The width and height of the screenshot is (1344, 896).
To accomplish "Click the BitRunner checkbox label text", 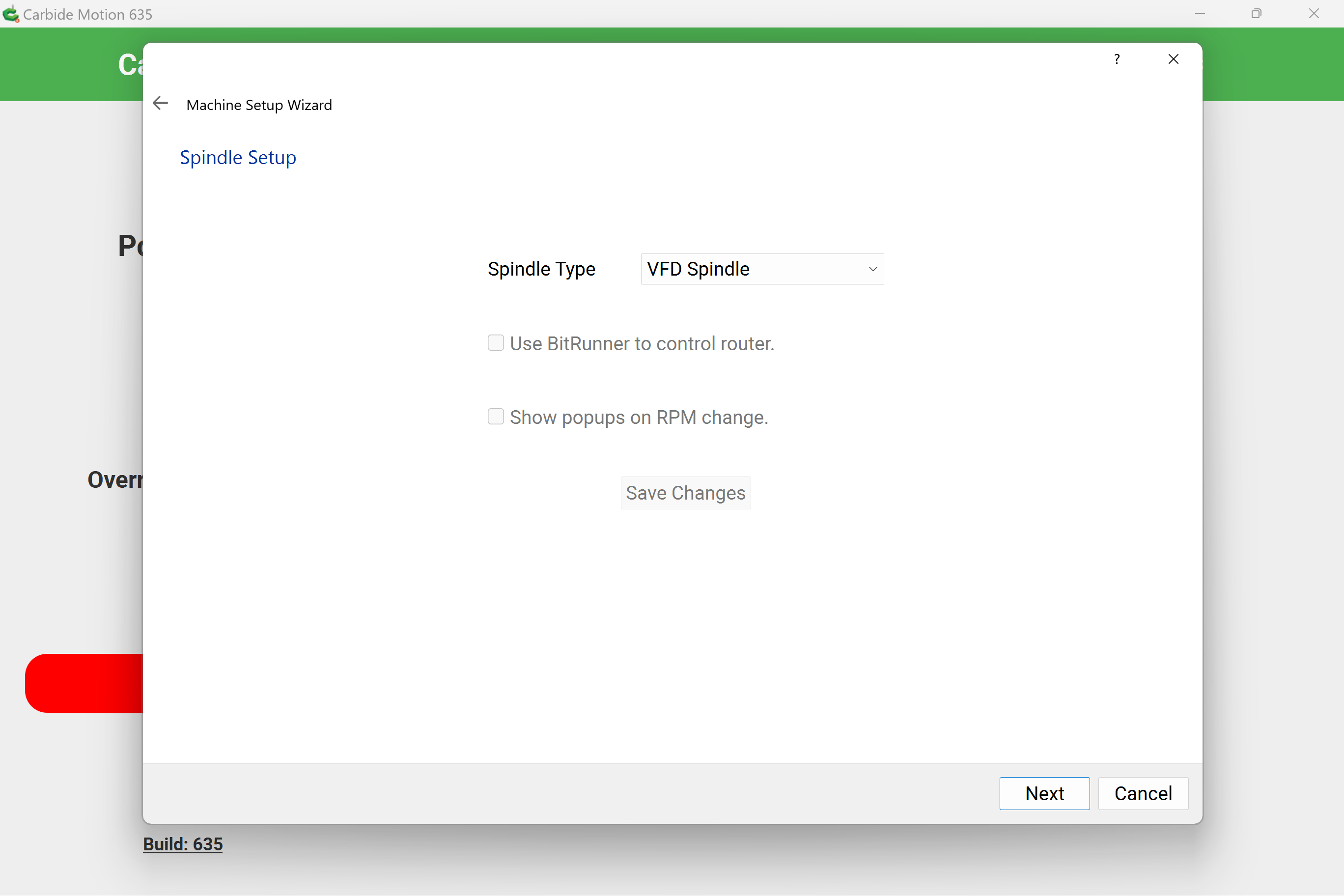I will [642, 343].
